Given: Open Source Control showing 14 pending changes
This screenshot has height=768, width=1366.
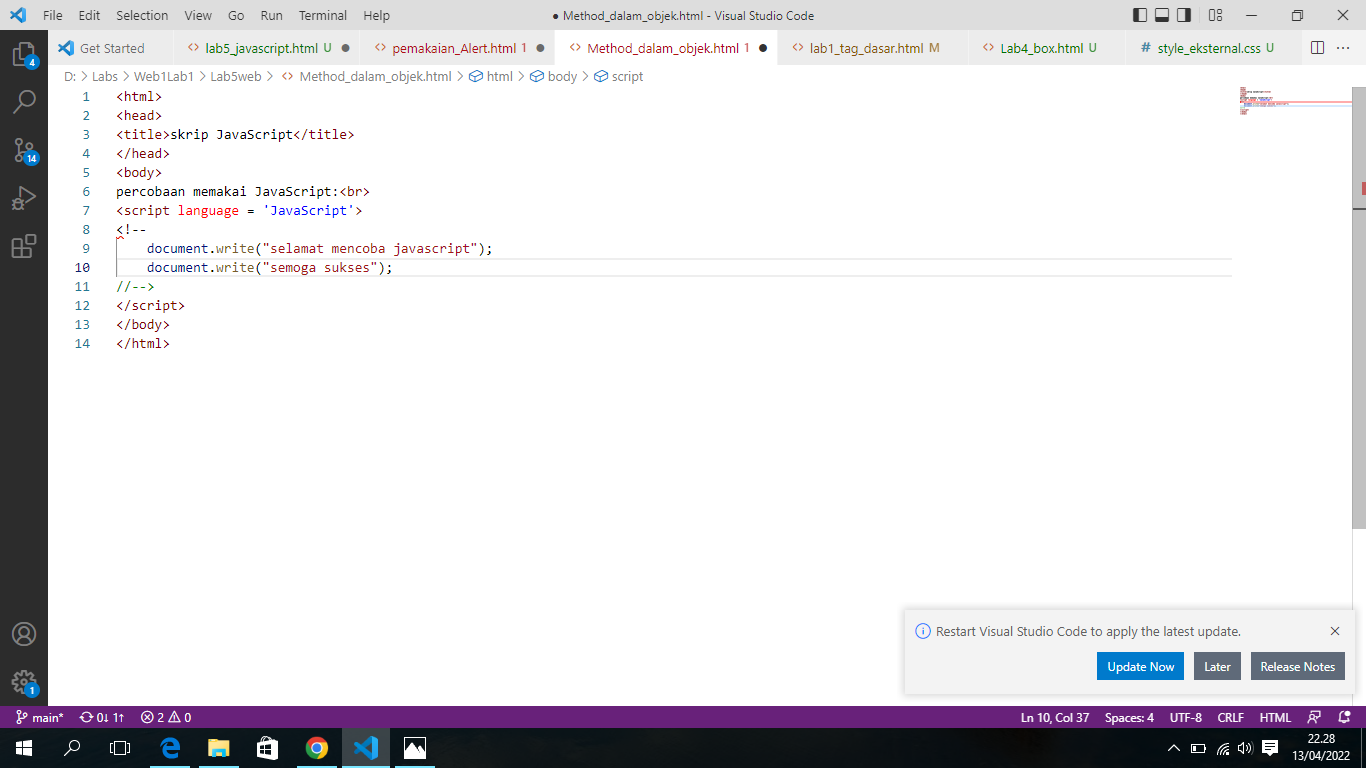Looking at the screenshot, I should 24,150.
